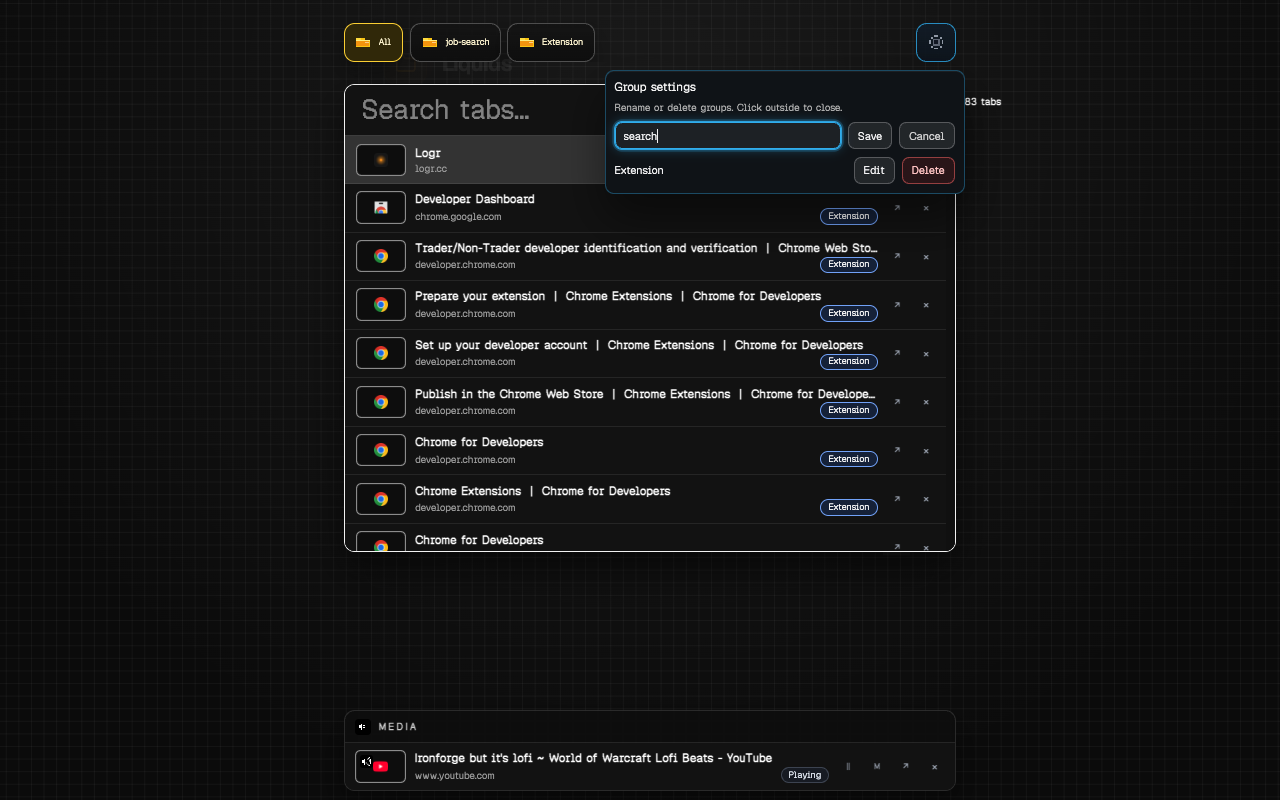Mute the Ironforge lofi media tab
Viewport: 1280px width, 800px height.
click(x=877, y=767)
